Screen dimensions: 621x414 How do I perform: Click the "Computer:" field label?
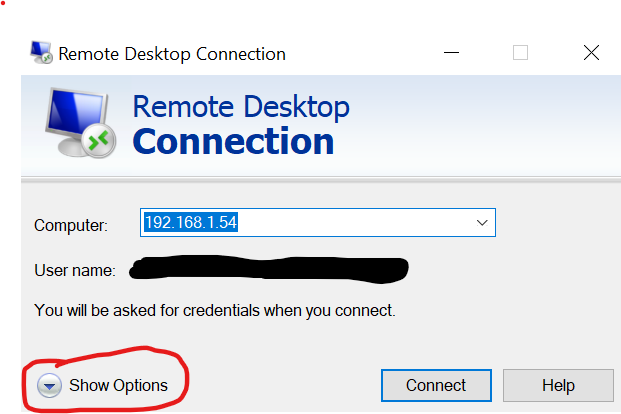point(71,225)
